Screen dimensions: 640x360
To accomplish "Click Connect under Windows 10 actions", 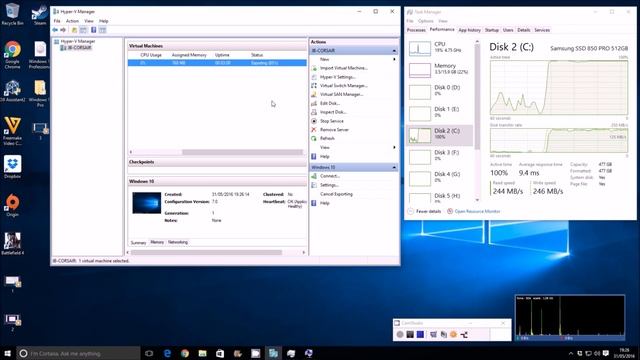I will [329, 176].
